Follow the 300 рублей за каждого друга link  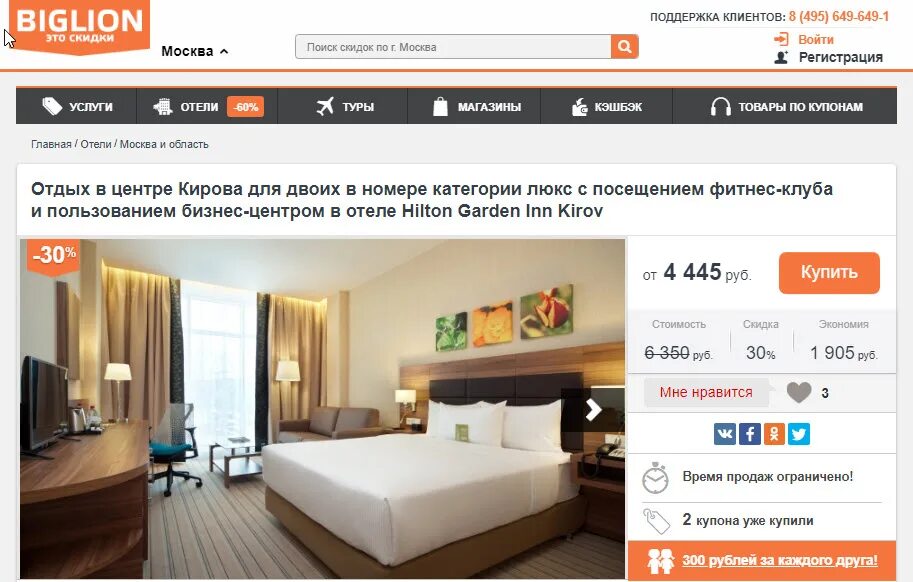click(780, 560)
